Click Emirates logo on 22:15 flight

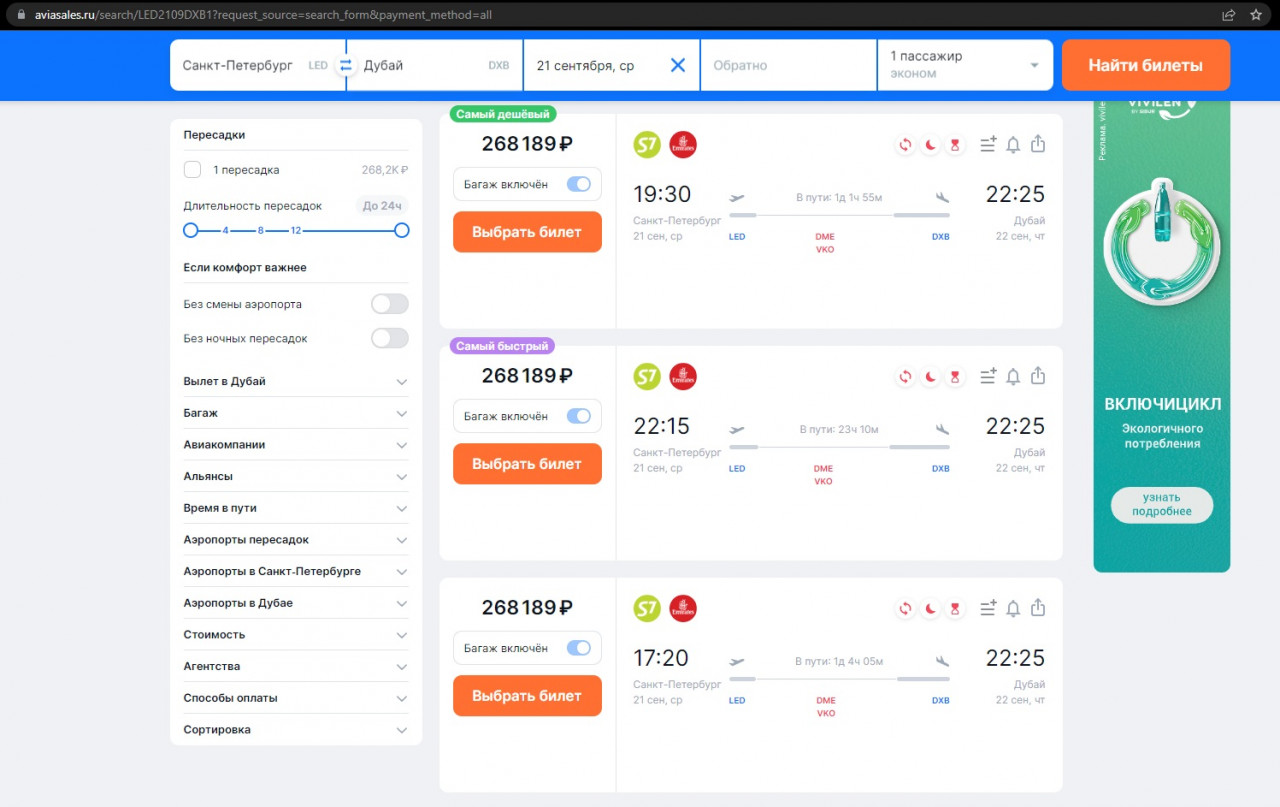[683, 377]
